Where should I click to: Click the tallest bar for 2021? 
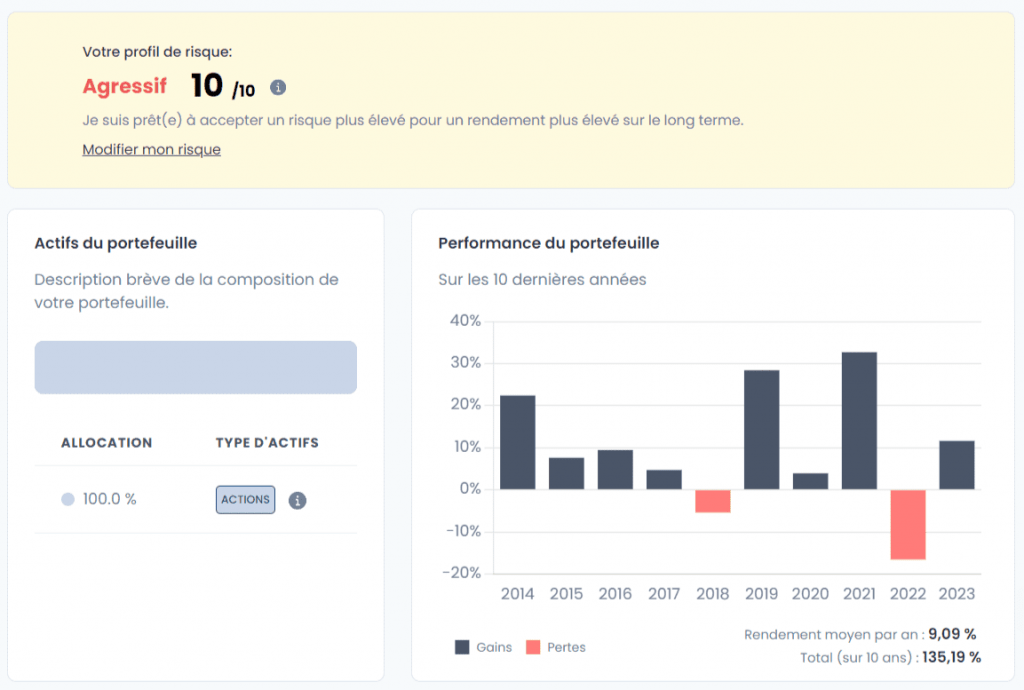(860, 420)
